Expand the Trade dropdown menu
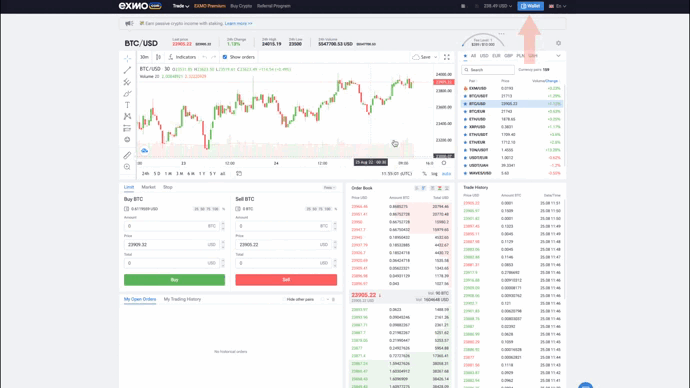 [x=180, y=6]
